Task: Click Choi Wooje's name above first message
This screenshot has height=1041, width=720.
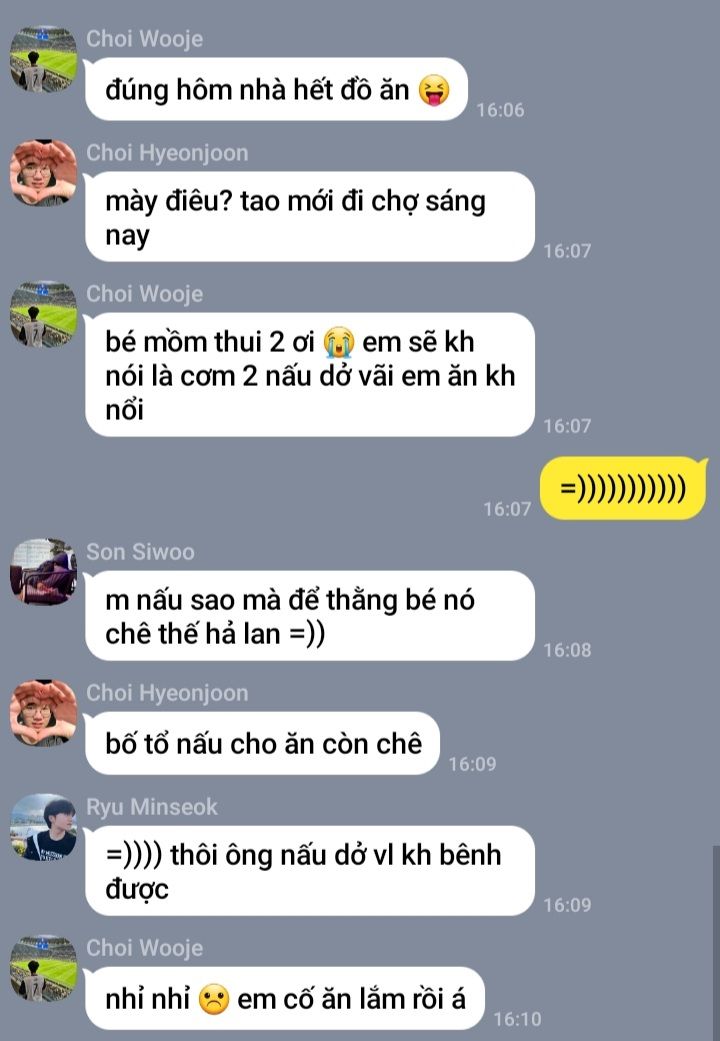Action: point(144,39)
